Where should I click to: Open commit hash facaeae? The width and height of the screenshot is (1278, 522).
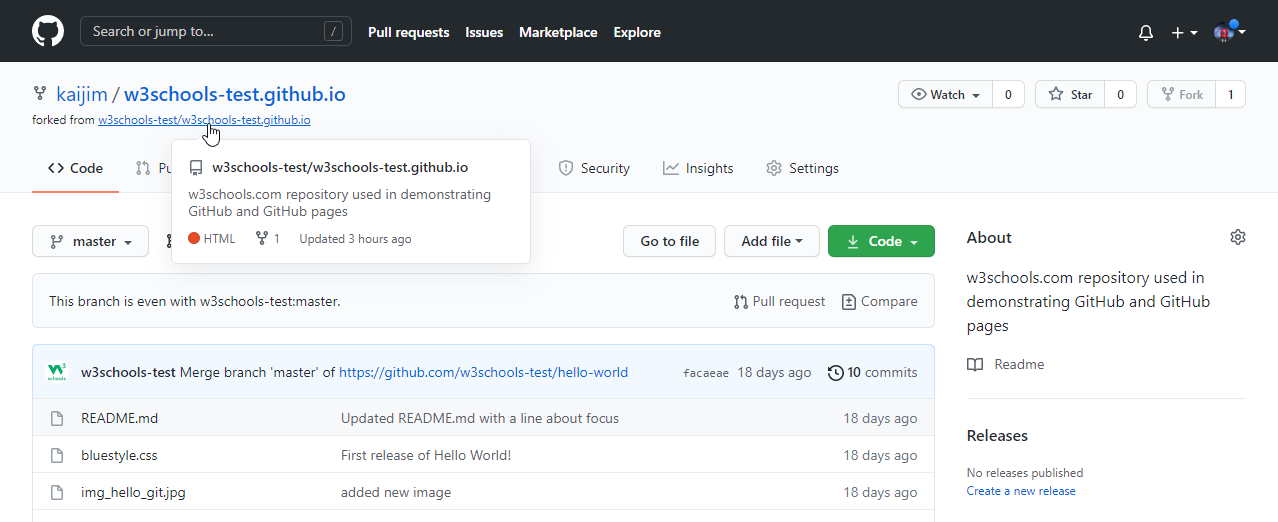pos(706,373)
